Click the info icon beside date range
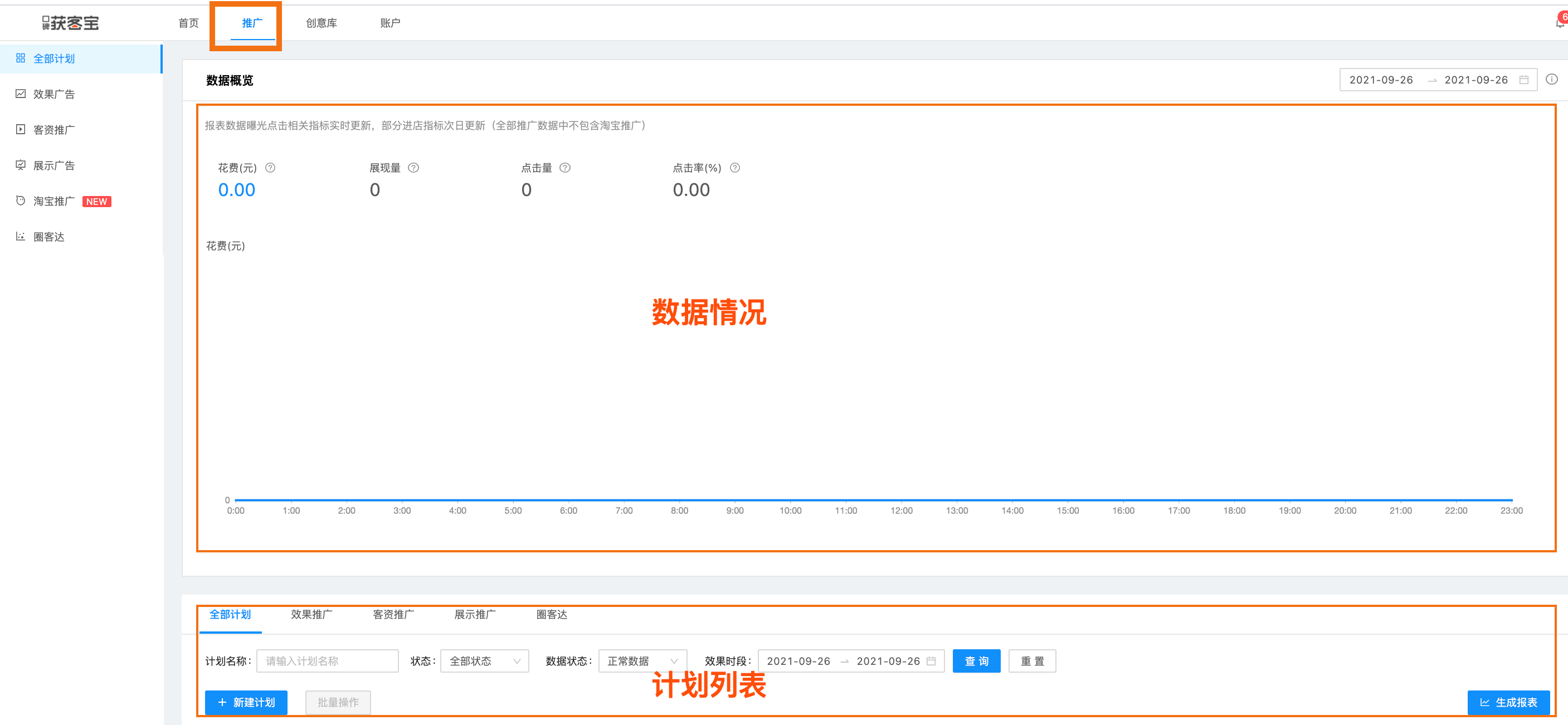1568x725 pixels. click(1552, 79)
